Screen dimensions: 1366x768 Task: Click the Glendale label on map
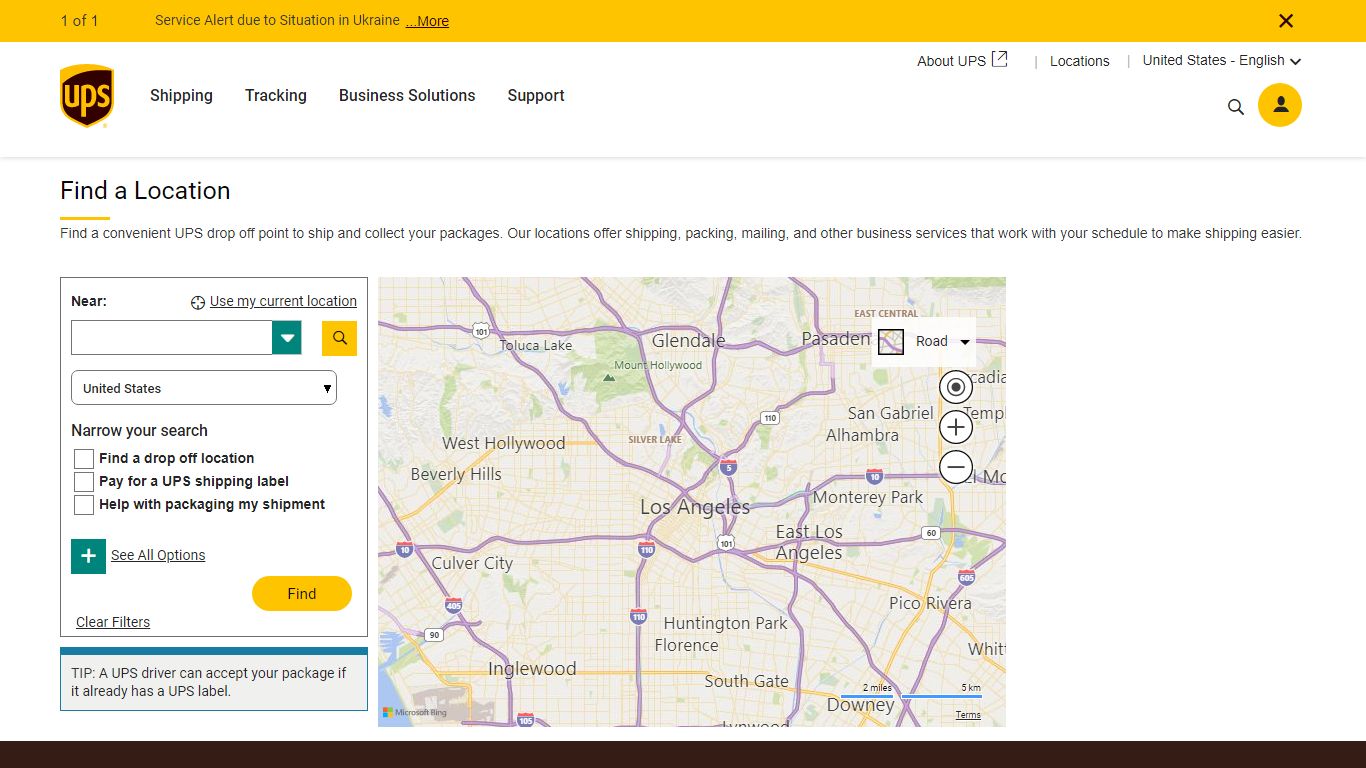[x=689, y=340]
